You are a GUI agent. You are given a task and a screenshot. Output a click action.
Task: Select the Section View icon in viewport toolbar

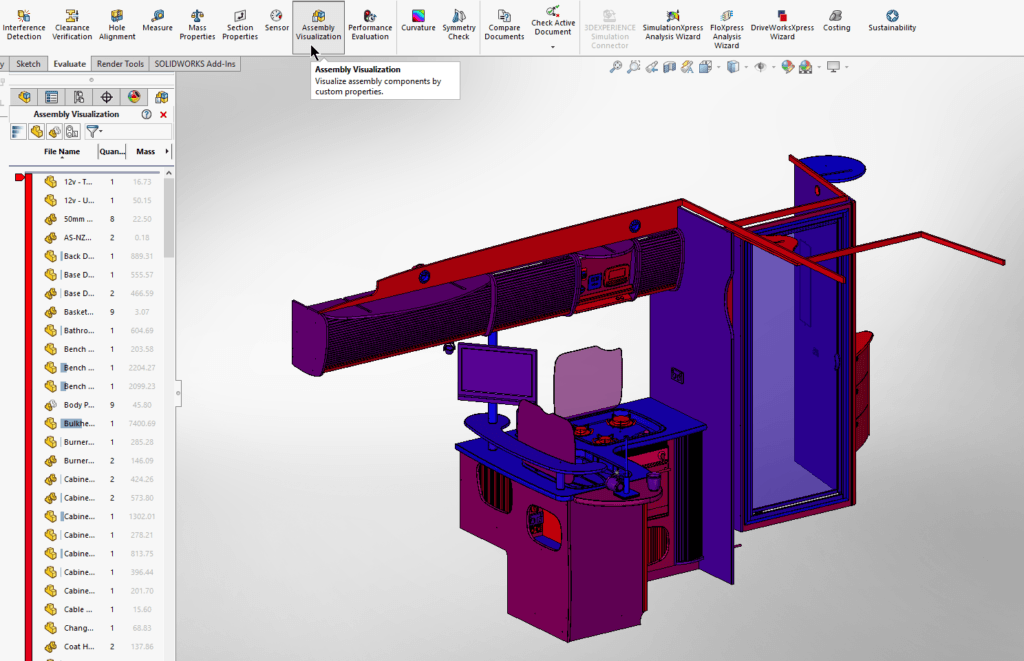pyautogui.click(x=669, y=67)
